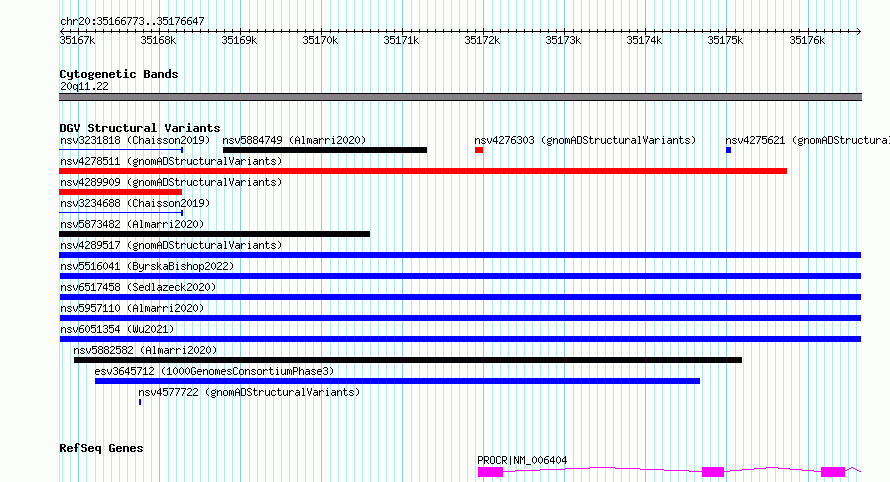Click the long red nsv4278511 bar
890x482 pixels.
pyautogui.click(x=423, y=171)
